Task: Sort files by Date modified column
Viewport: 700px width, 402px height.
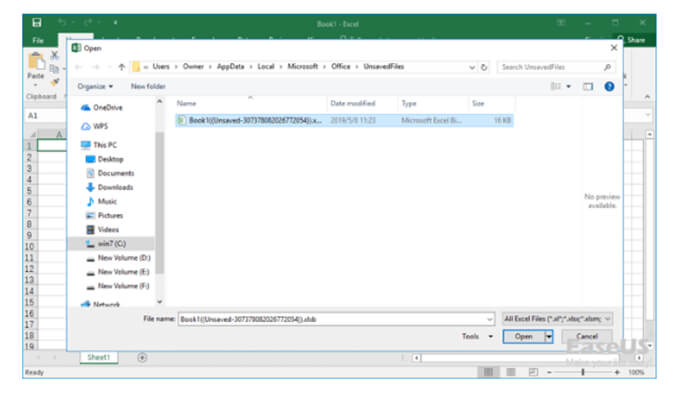Action: pyautogui.click(x=353, y=103)
